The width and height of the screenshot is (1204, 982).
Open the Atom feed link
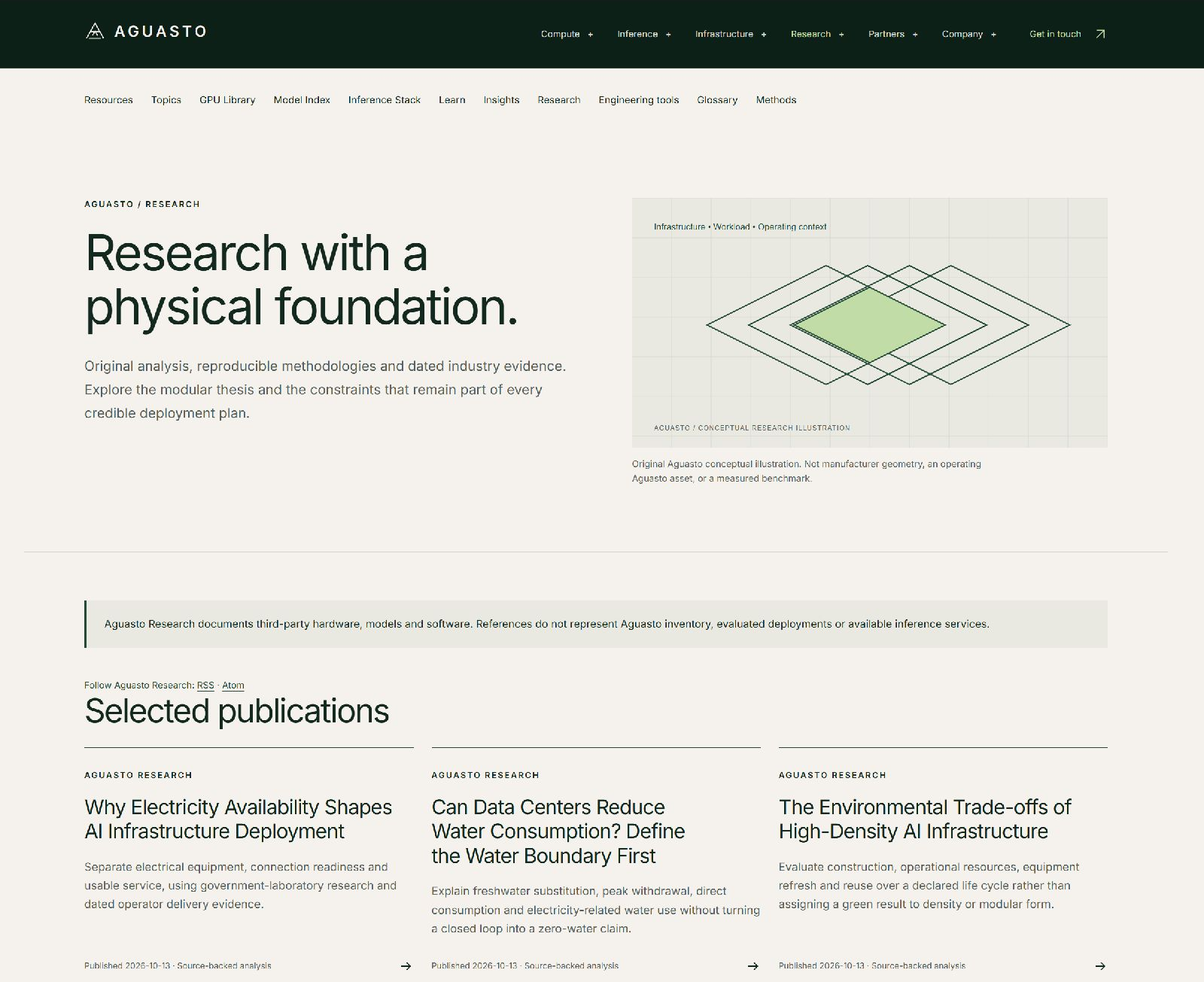tap(233, 686)
